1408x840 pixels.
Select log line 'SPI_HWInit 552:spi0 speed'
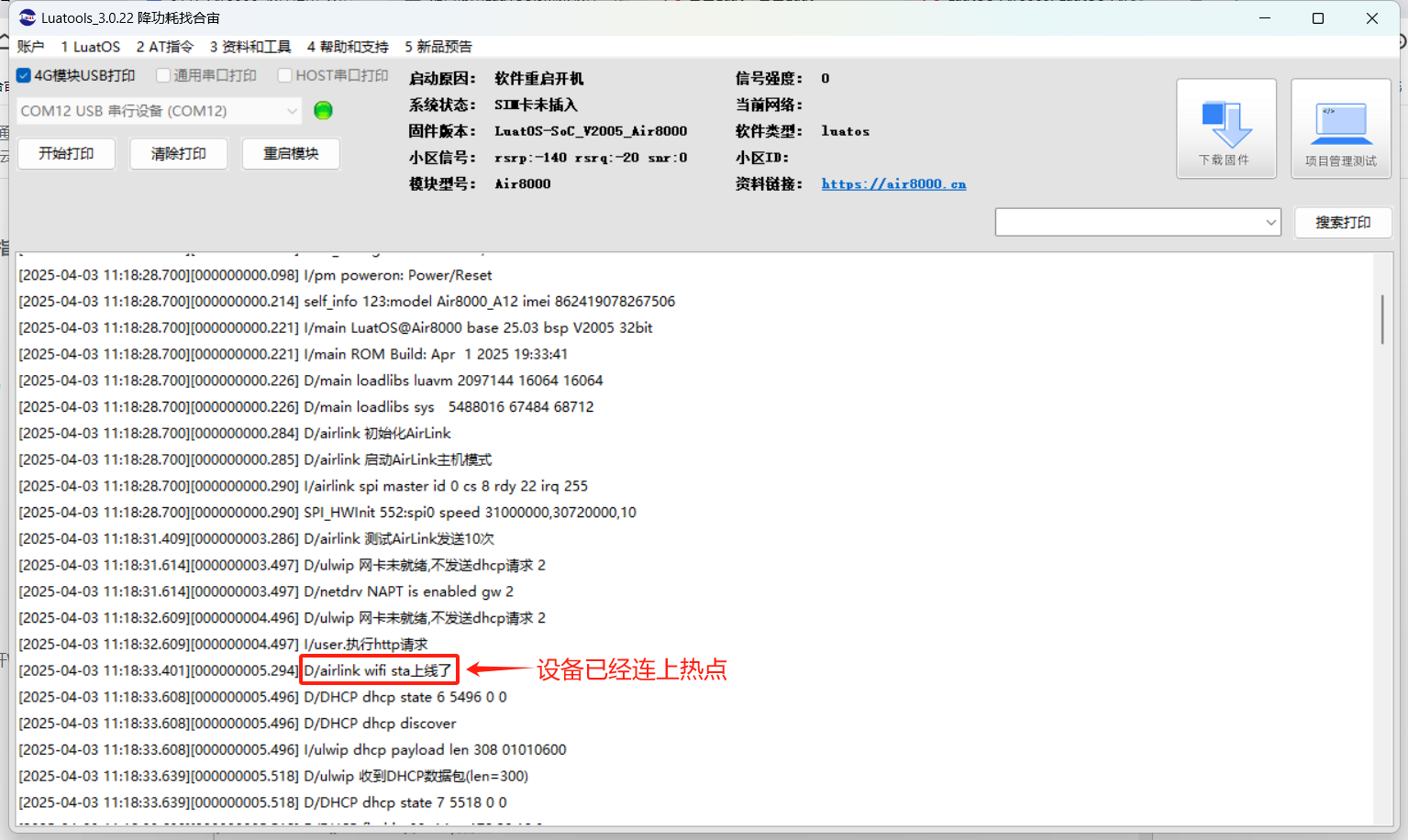(327, 513)
